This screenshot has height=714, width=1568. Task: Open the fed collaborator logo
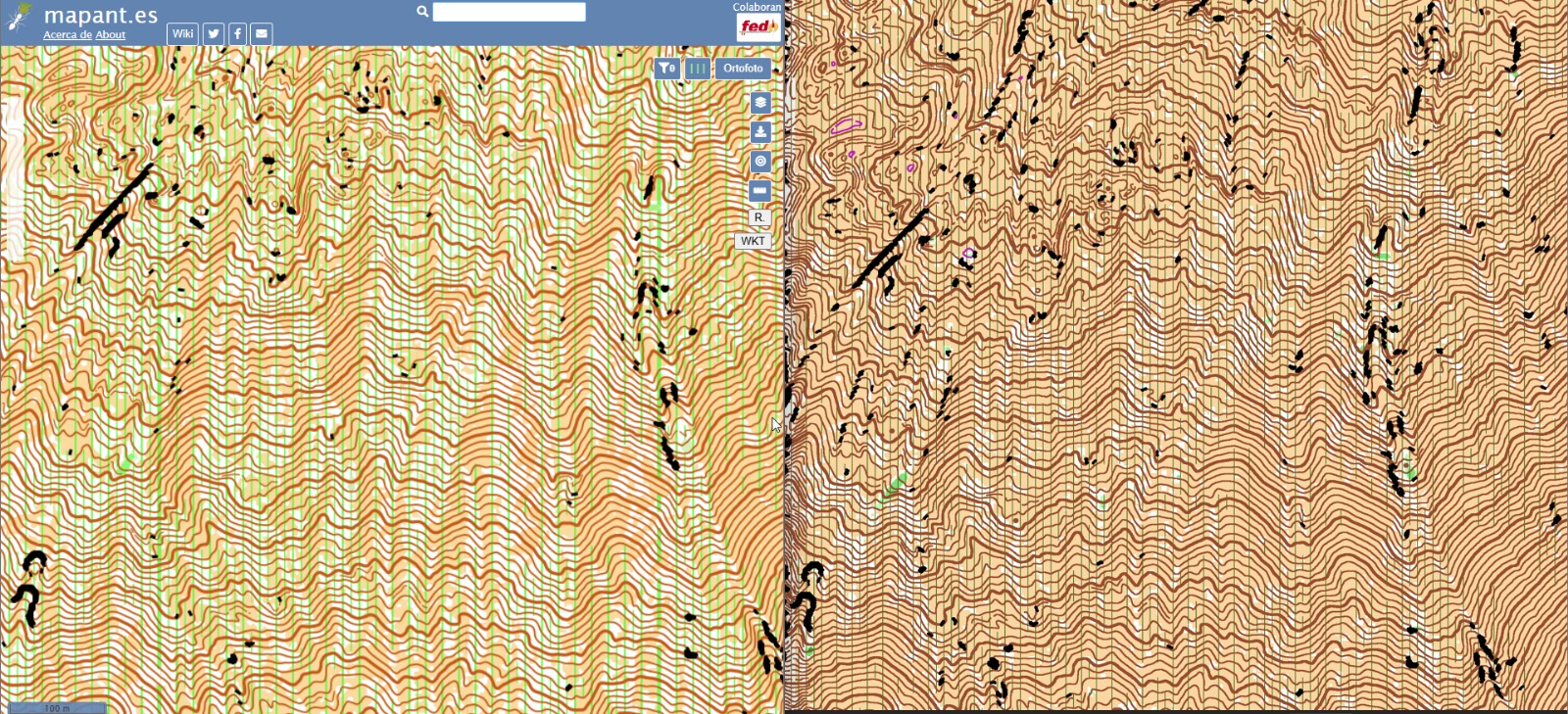[759, 27]
